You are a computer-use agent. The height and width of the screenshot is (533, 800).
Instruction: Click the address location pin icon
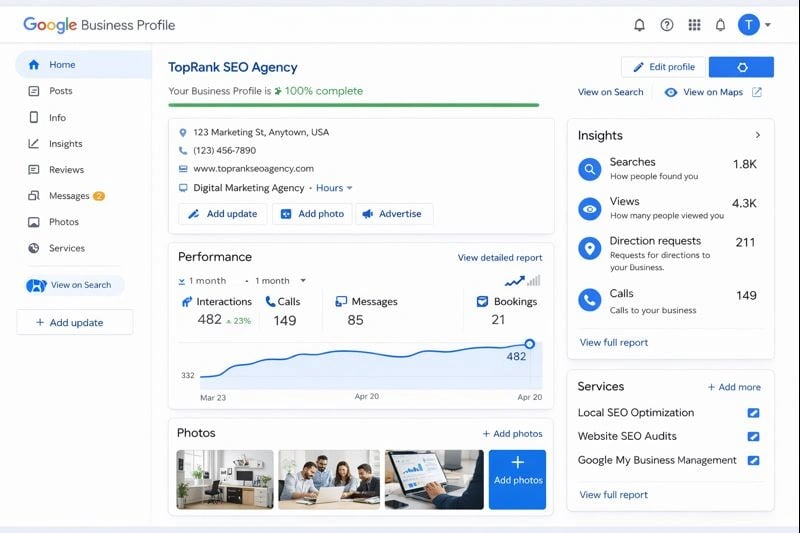tap(183, 133)
